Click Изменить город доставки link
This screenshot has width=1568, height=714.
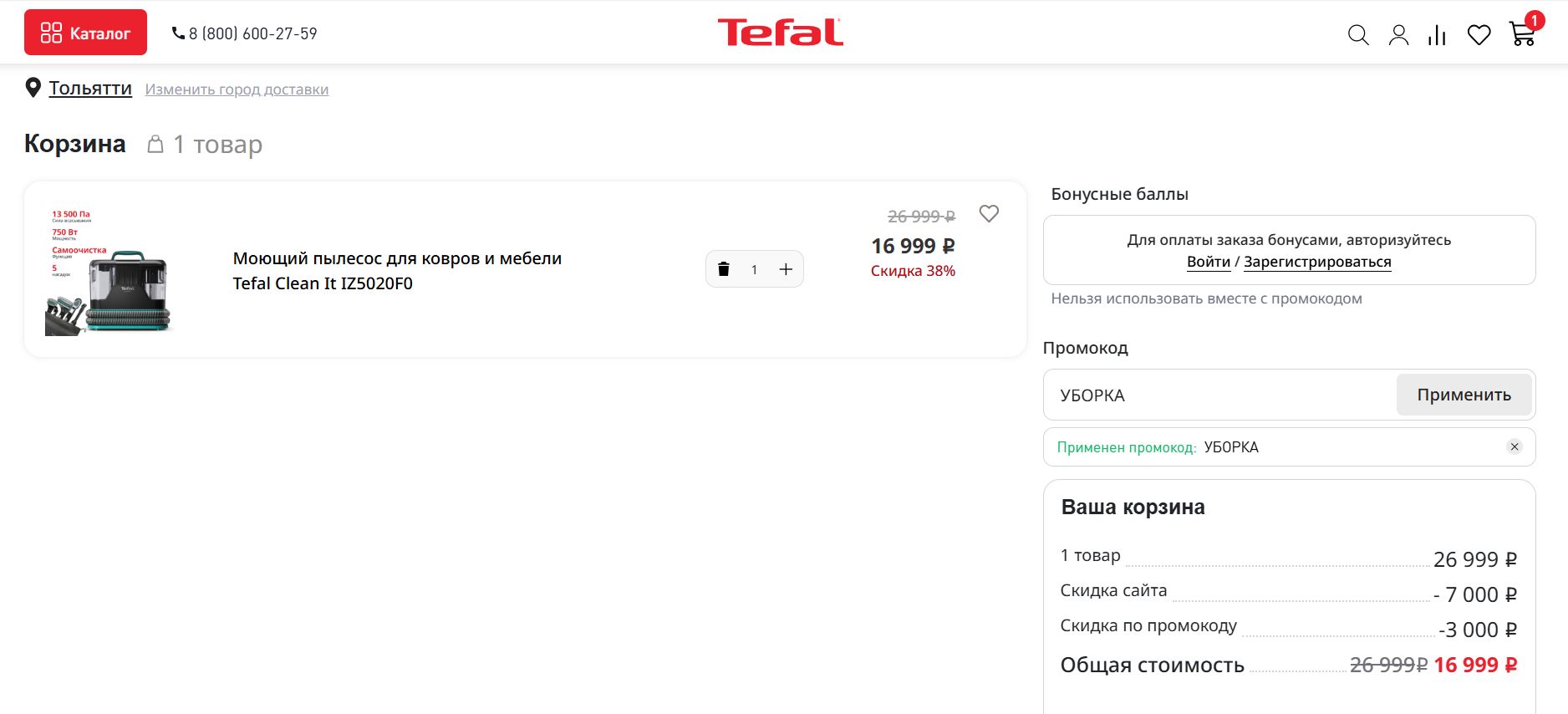[x=237, y=89]
